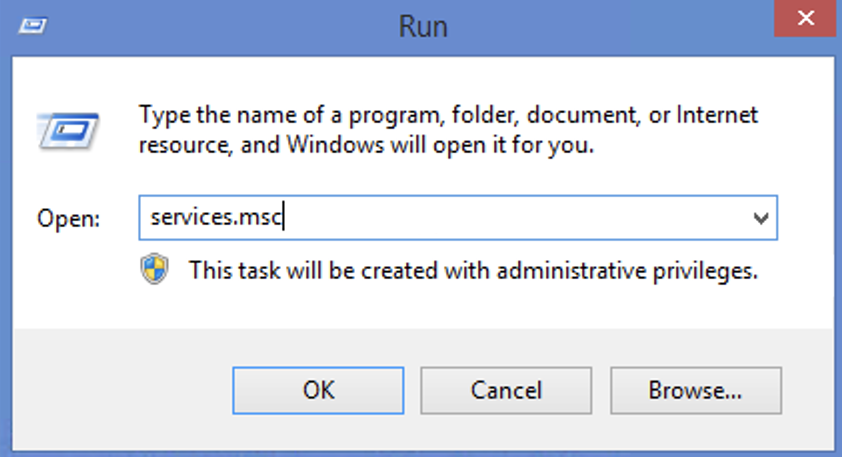Image resolution: width=842 pixels, height=457 pixels.
Task: Expand the Open history dropdown arrow
Action: (760, 218)
